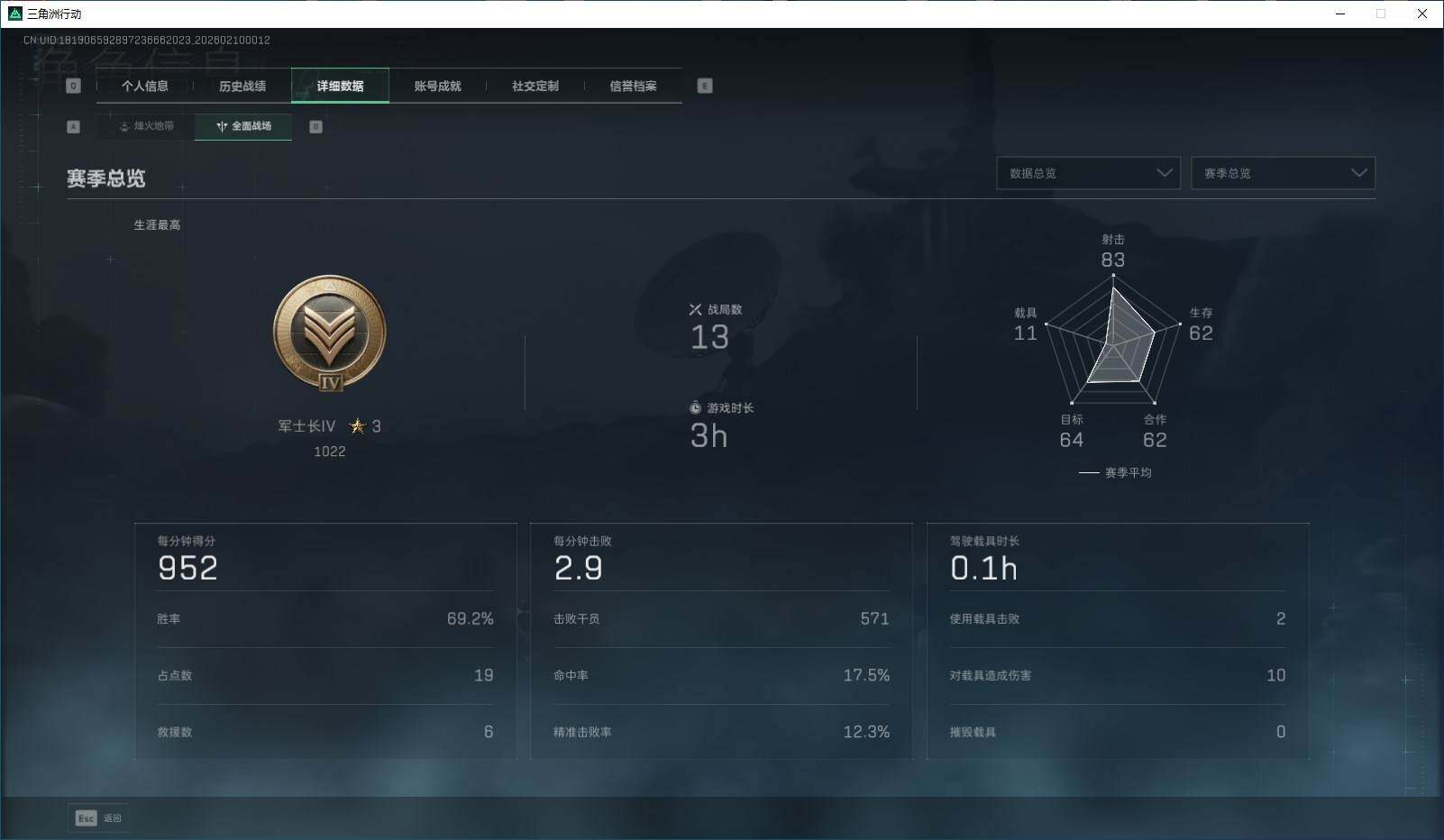Switch to 烽火地带 mode sub-tab
The image size is (1444, 840).
tap(146, 126)
